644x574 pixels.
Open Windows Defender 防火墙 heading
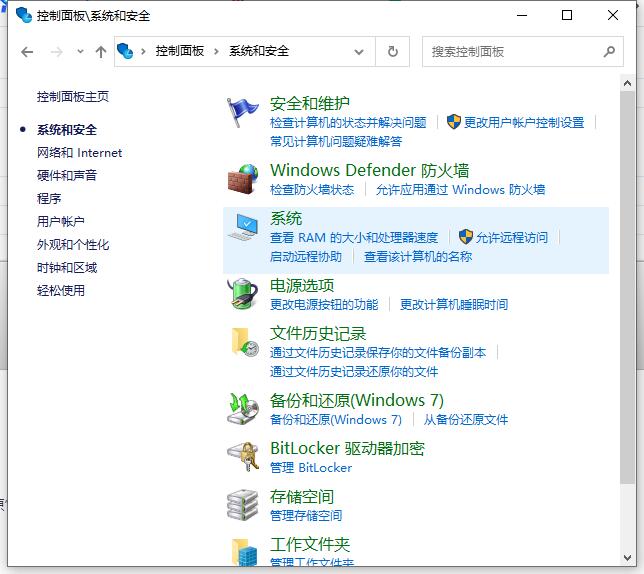click(369, 170)
